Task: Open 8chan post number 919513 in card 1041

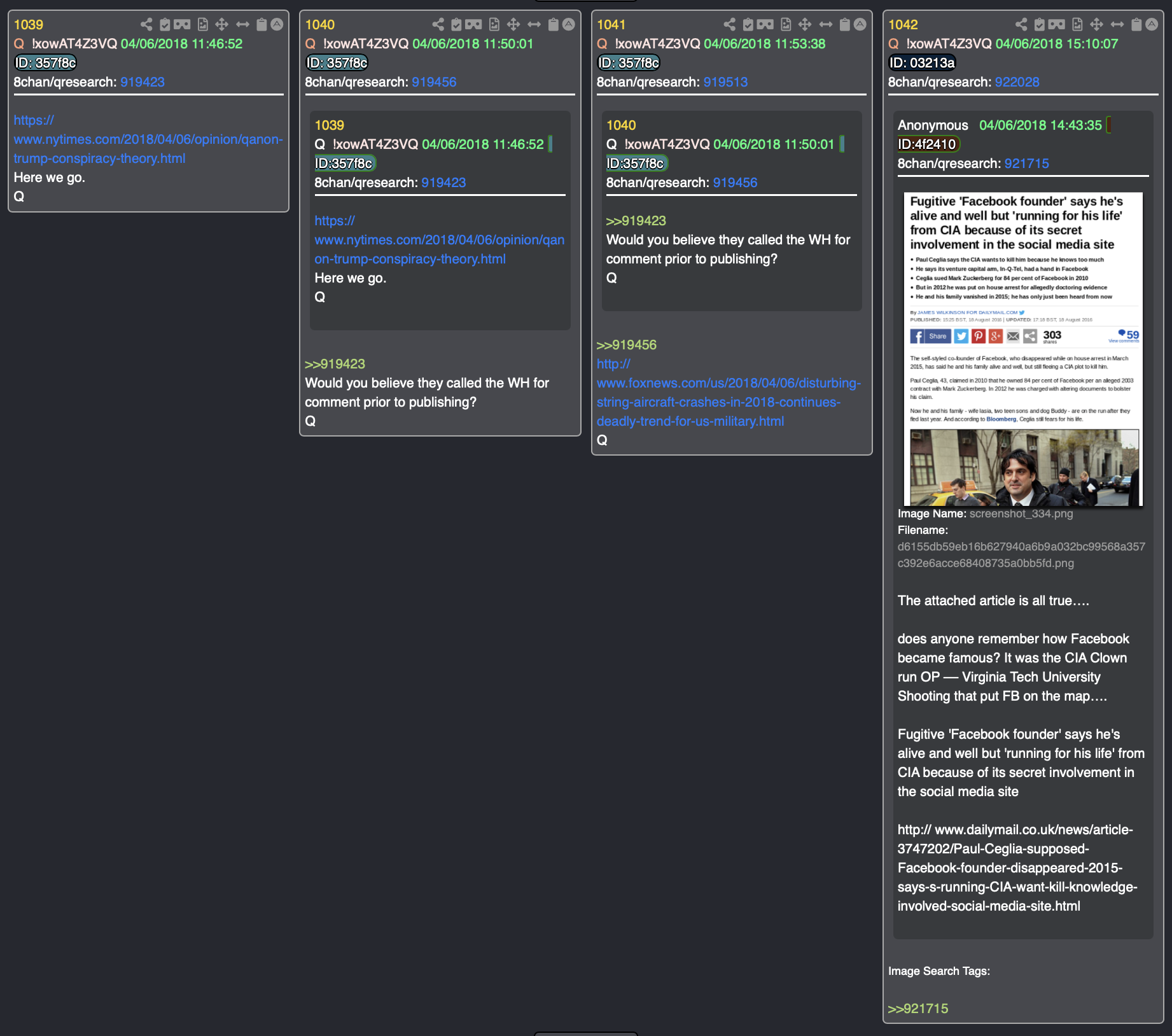Action: click(x=725, y=82)
